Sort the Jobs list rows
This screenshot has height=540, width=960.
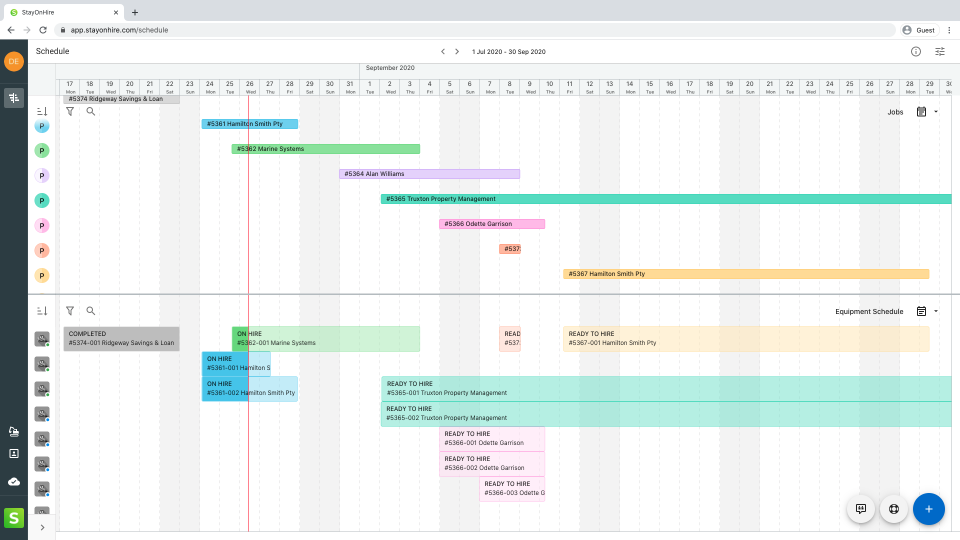pos(42,111)
